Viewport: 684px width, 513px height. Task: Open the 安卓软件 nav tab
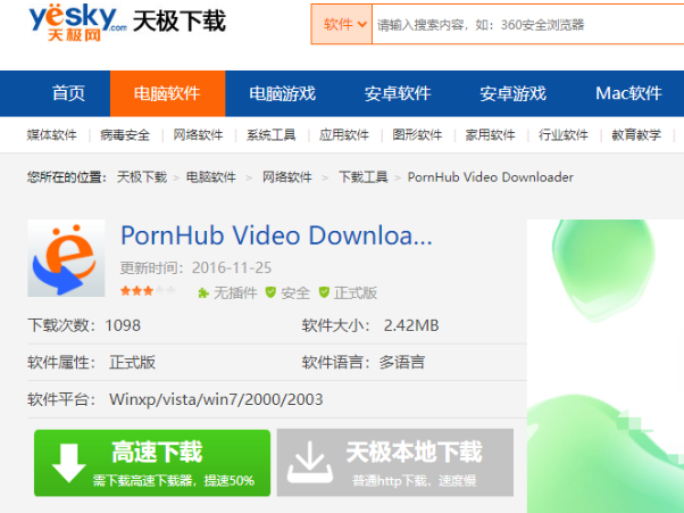click(x=398, y=93)
